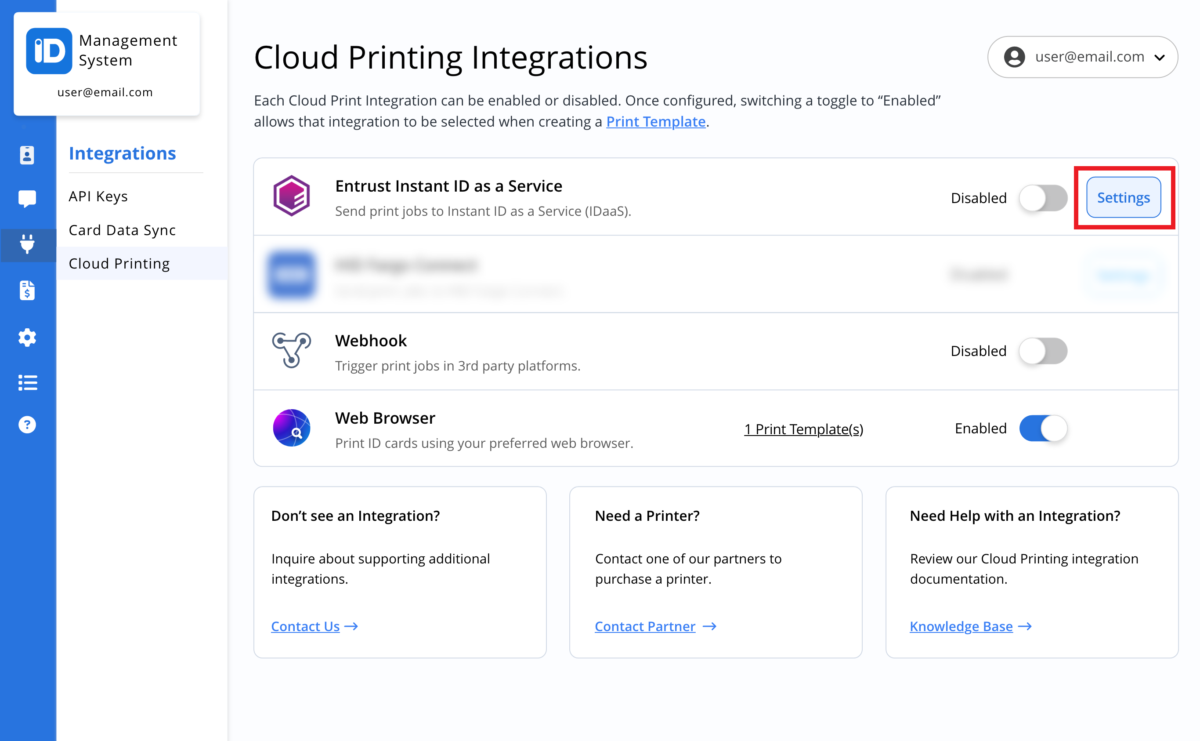Open the chat messages icon in the sidebar

28,198
